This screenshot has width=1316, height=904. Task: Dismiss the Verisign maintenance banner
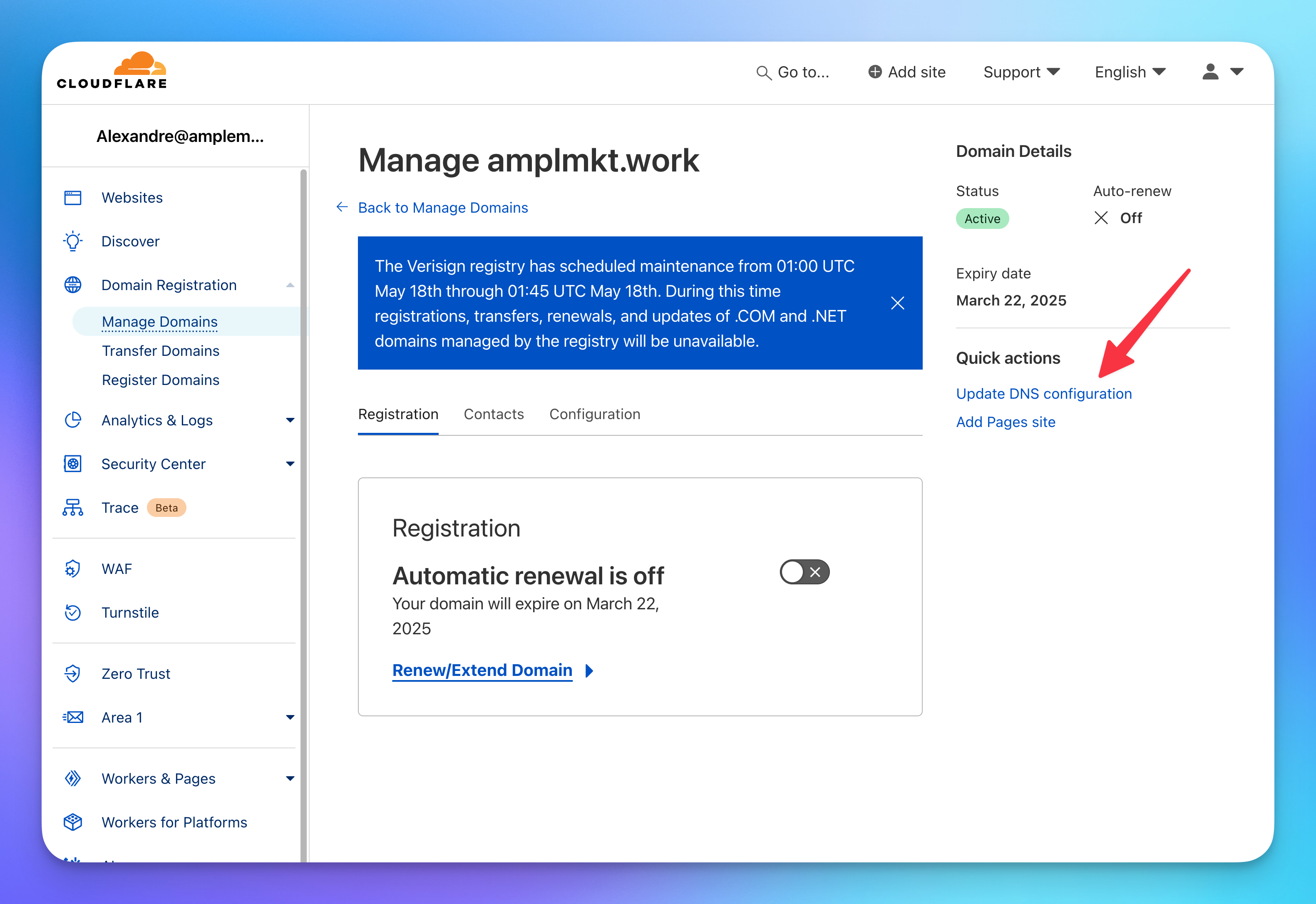[897, 303]
